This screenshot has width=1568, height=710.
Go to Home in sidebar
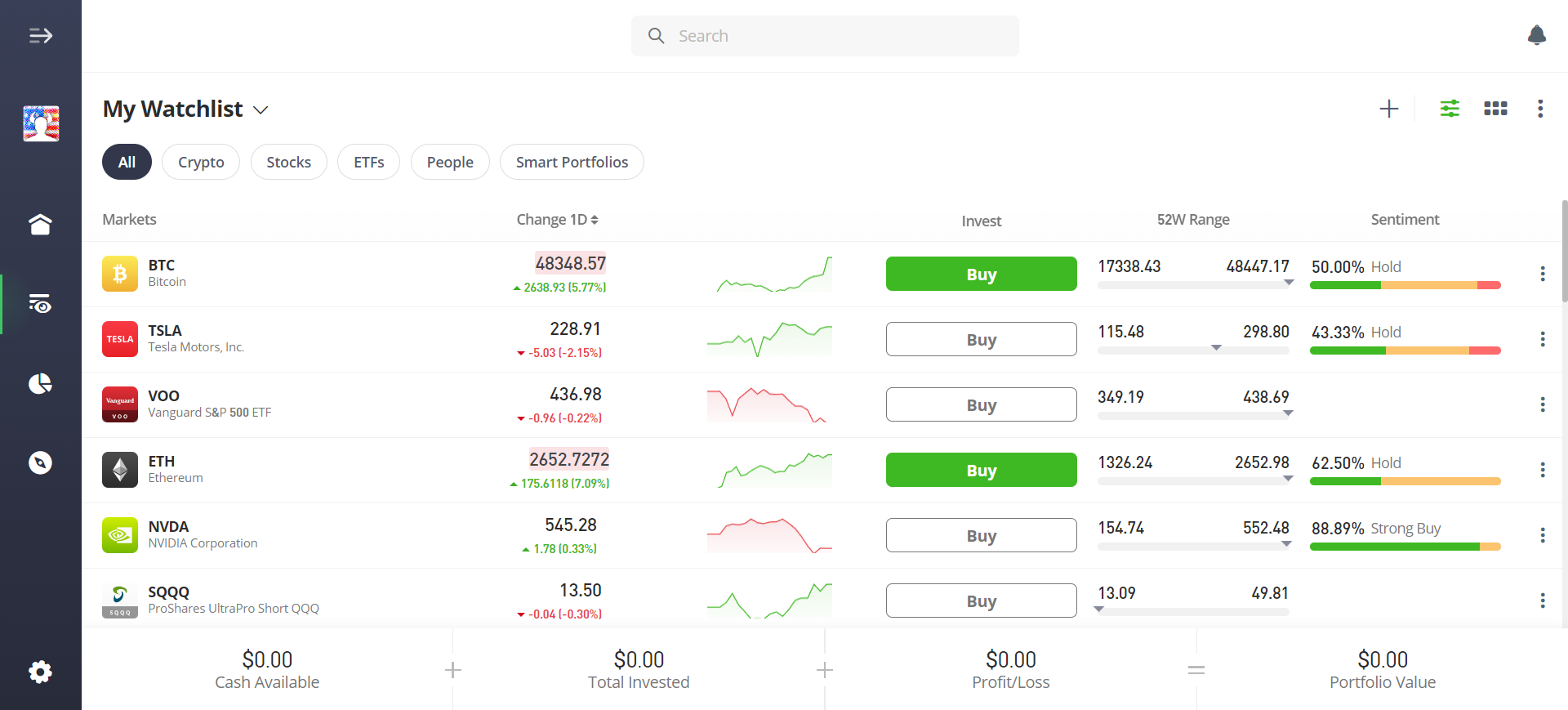[40, 224]
